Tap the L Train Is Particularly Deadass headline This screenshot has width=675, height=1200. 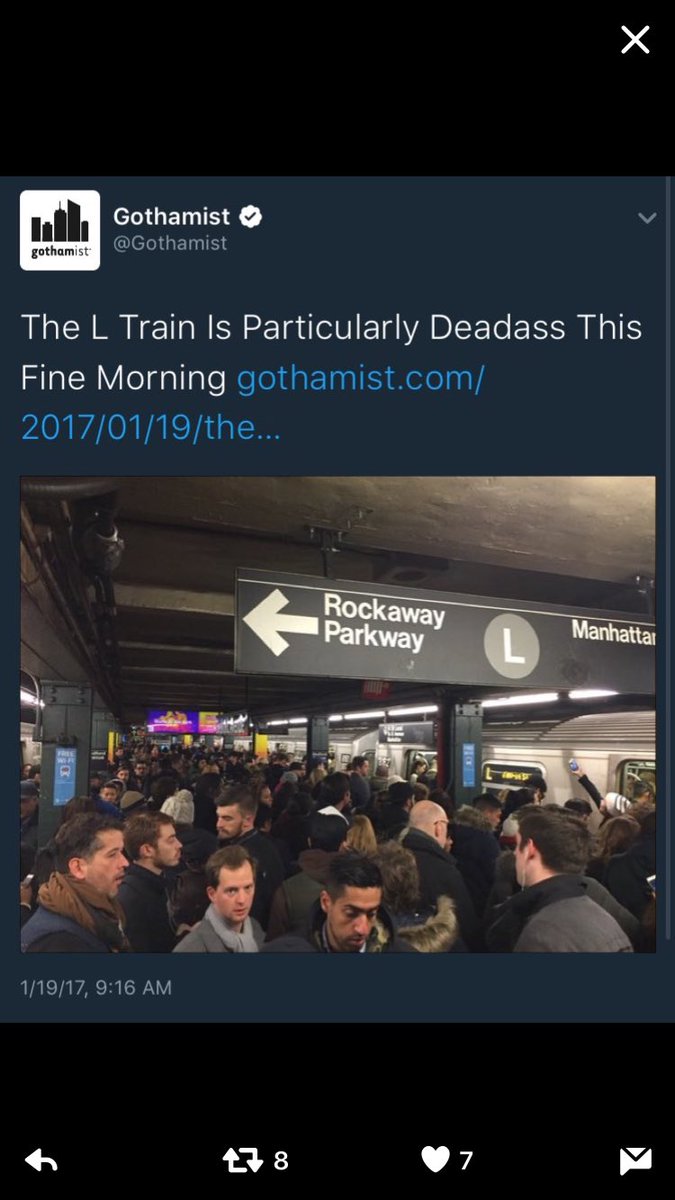coord(331,352)
